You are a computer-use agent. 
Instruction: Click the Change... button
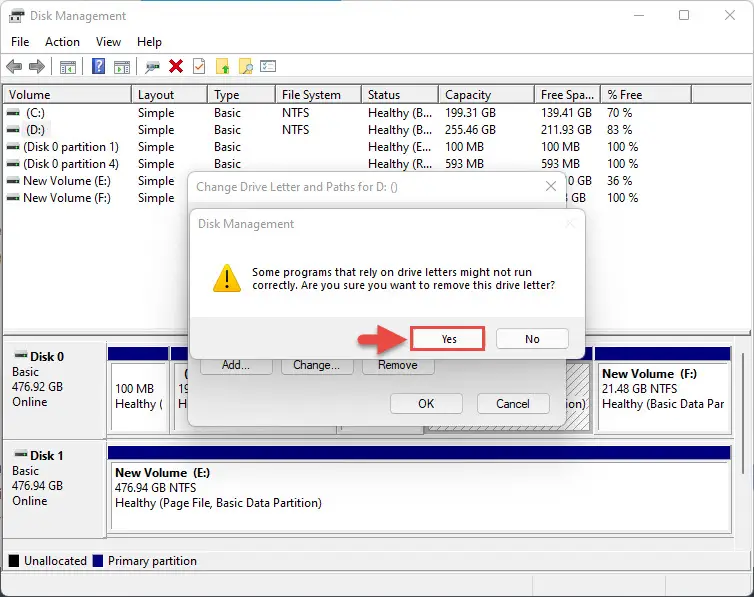coord(317,365)
